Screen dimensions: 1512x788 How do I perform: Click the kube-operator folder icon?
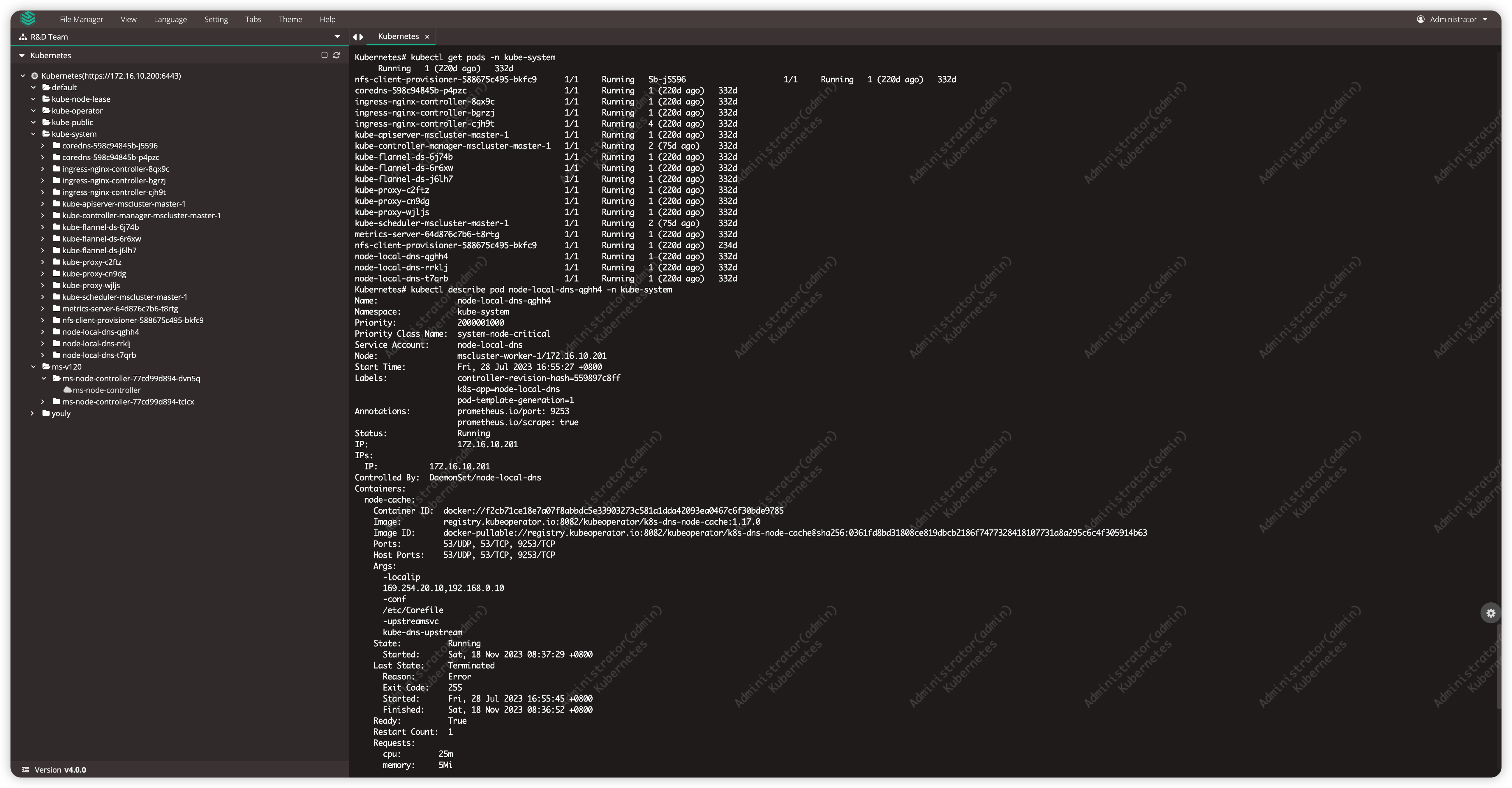(46, 110)
